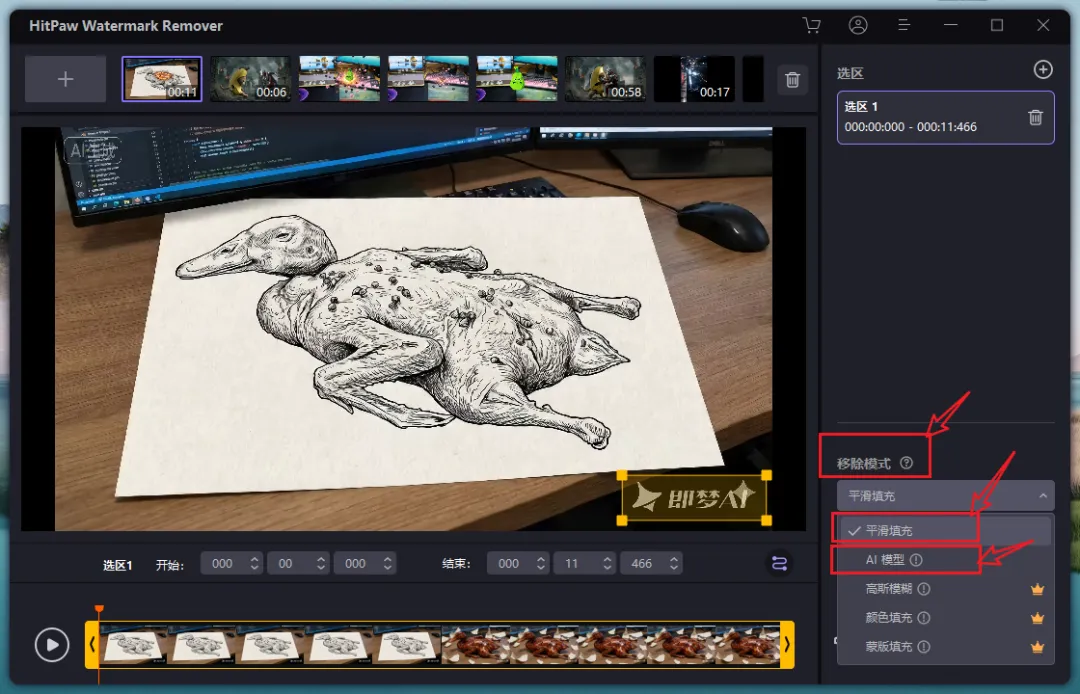The height and width of the screenshot is (694, 1080).
Task: Click the purple loop icon beside time fields
Action: [x=779, y=563]
